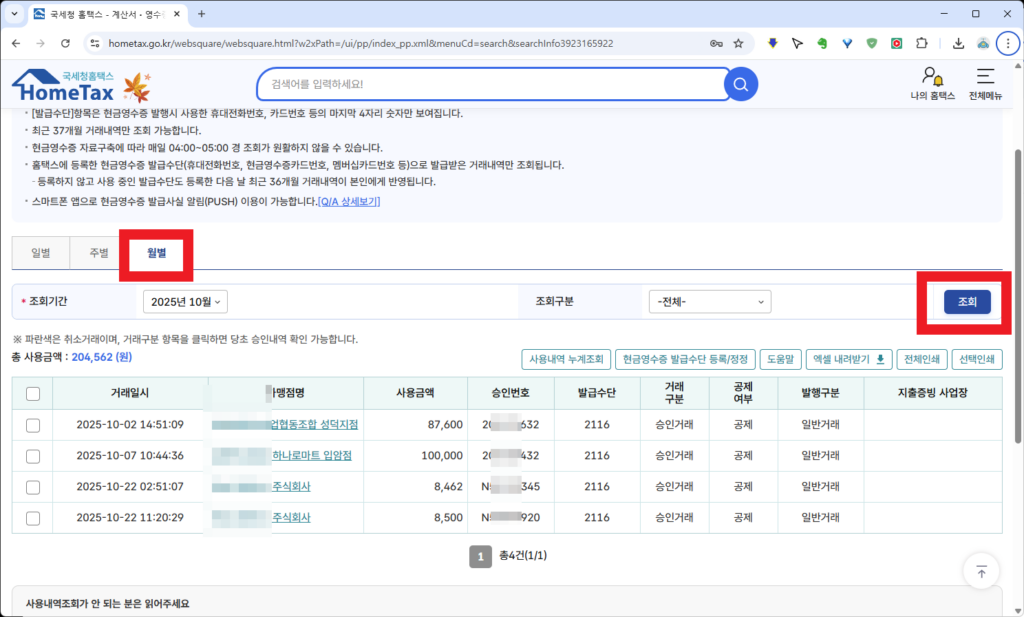Click the blue magnifier search icon
This screenshot has width=1024, height=617.
740,85
